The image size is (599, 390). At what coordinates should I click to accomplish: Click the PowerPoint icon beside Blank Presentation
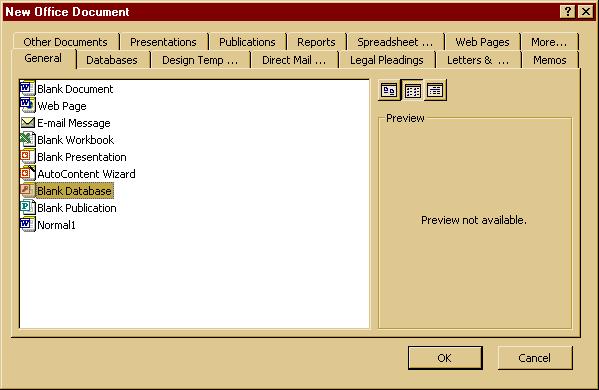click(x=28, y=157)
